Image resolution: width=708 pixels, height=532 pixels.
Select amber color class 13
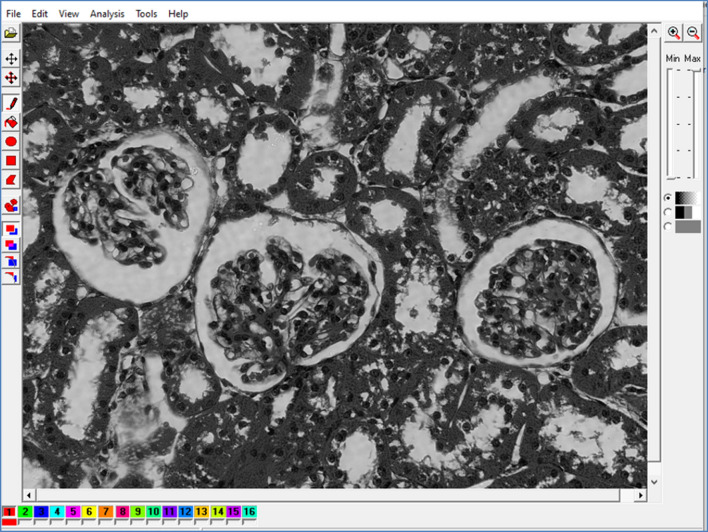coord(201,512)
